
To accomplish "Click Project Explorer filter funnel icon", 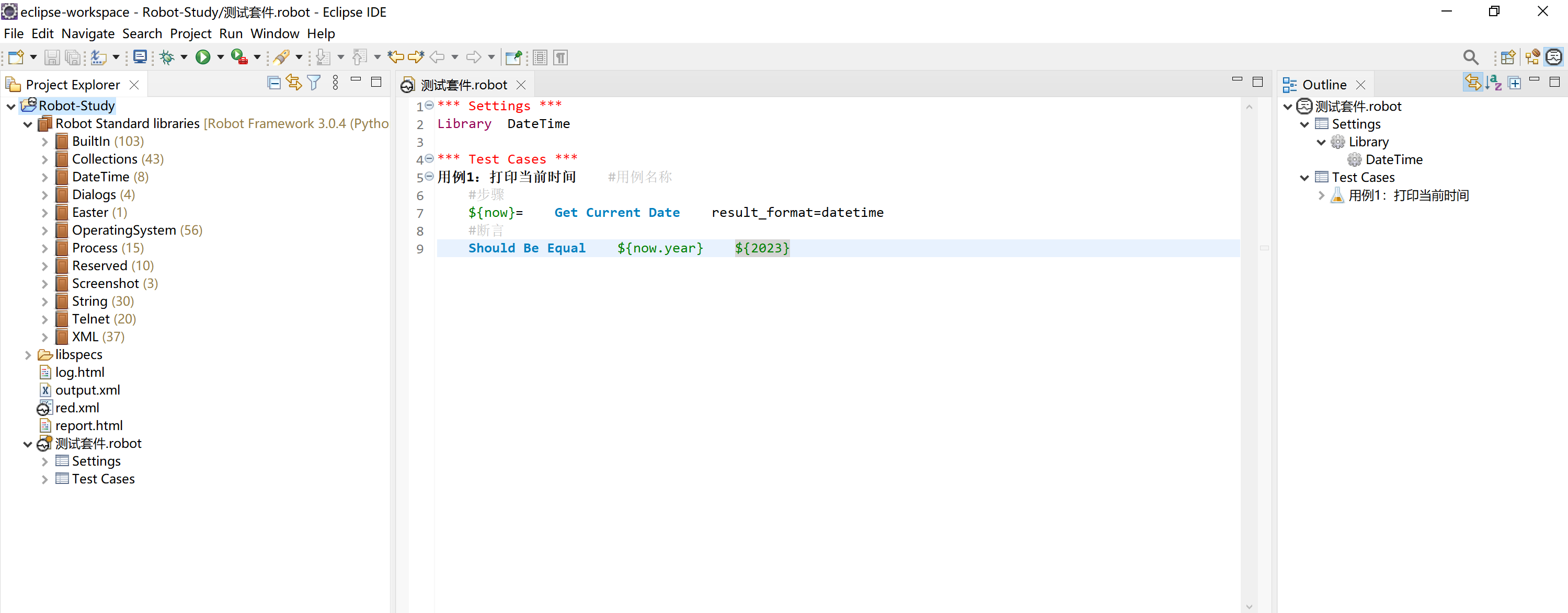I will click(x=314, y=83).
